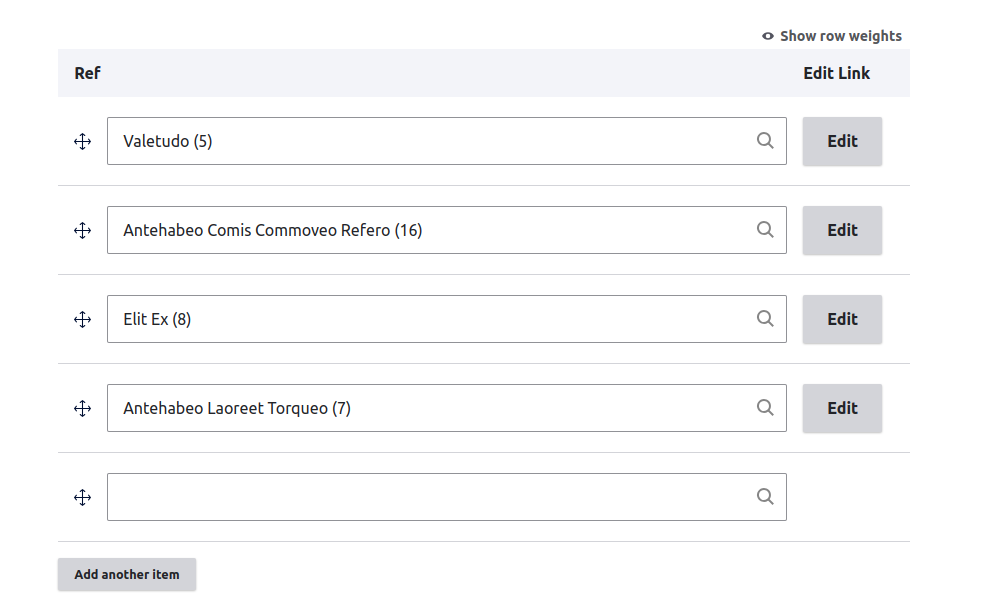Viewport: 988px width, 606px height.
Task: Edit the Antehabeo Laoreet Torqueo reference
Action: [x=842, y=408]
